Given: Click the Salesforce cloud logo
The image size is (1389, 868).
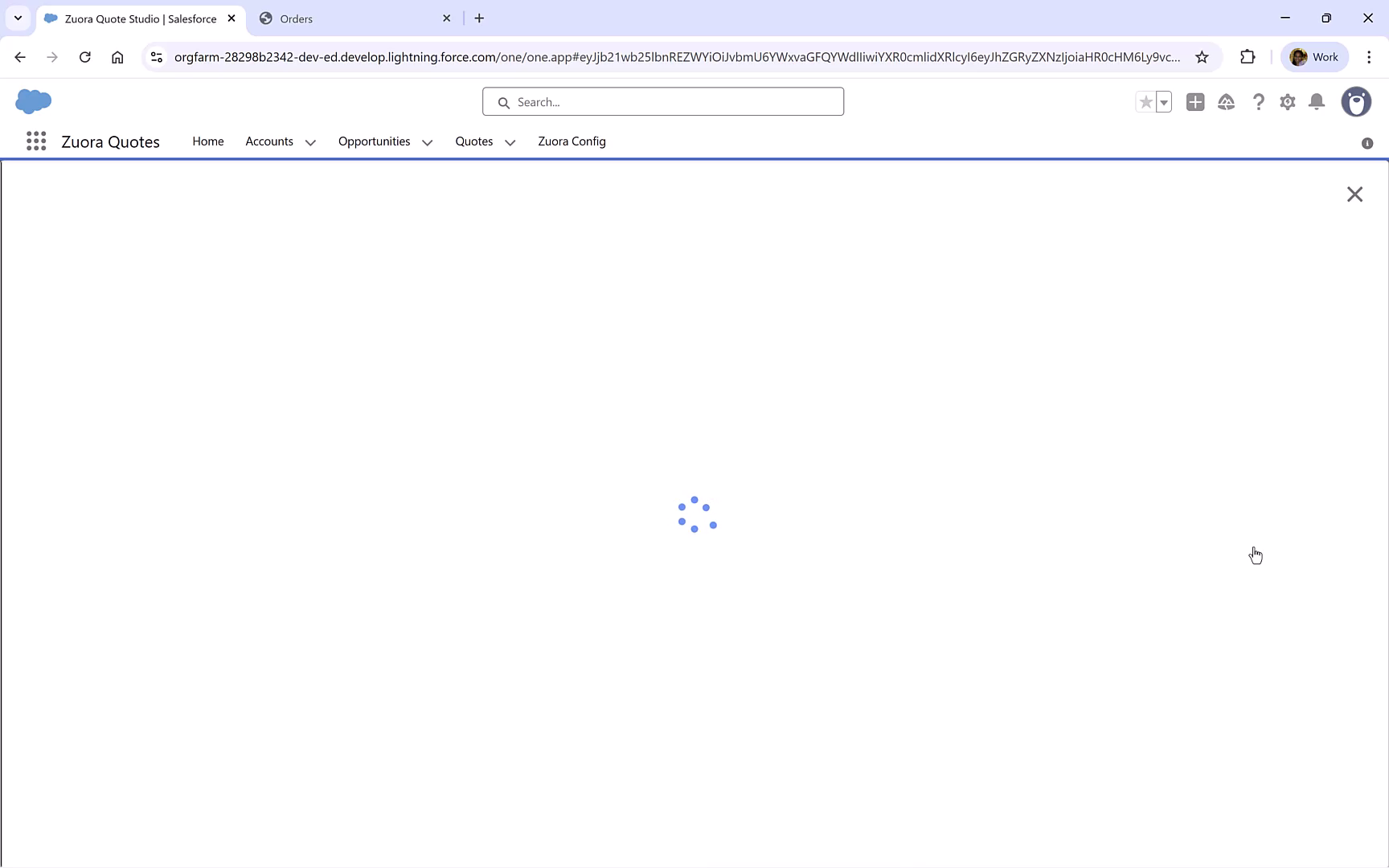Looking at the screenshot, I should click(x=32, y=101).
